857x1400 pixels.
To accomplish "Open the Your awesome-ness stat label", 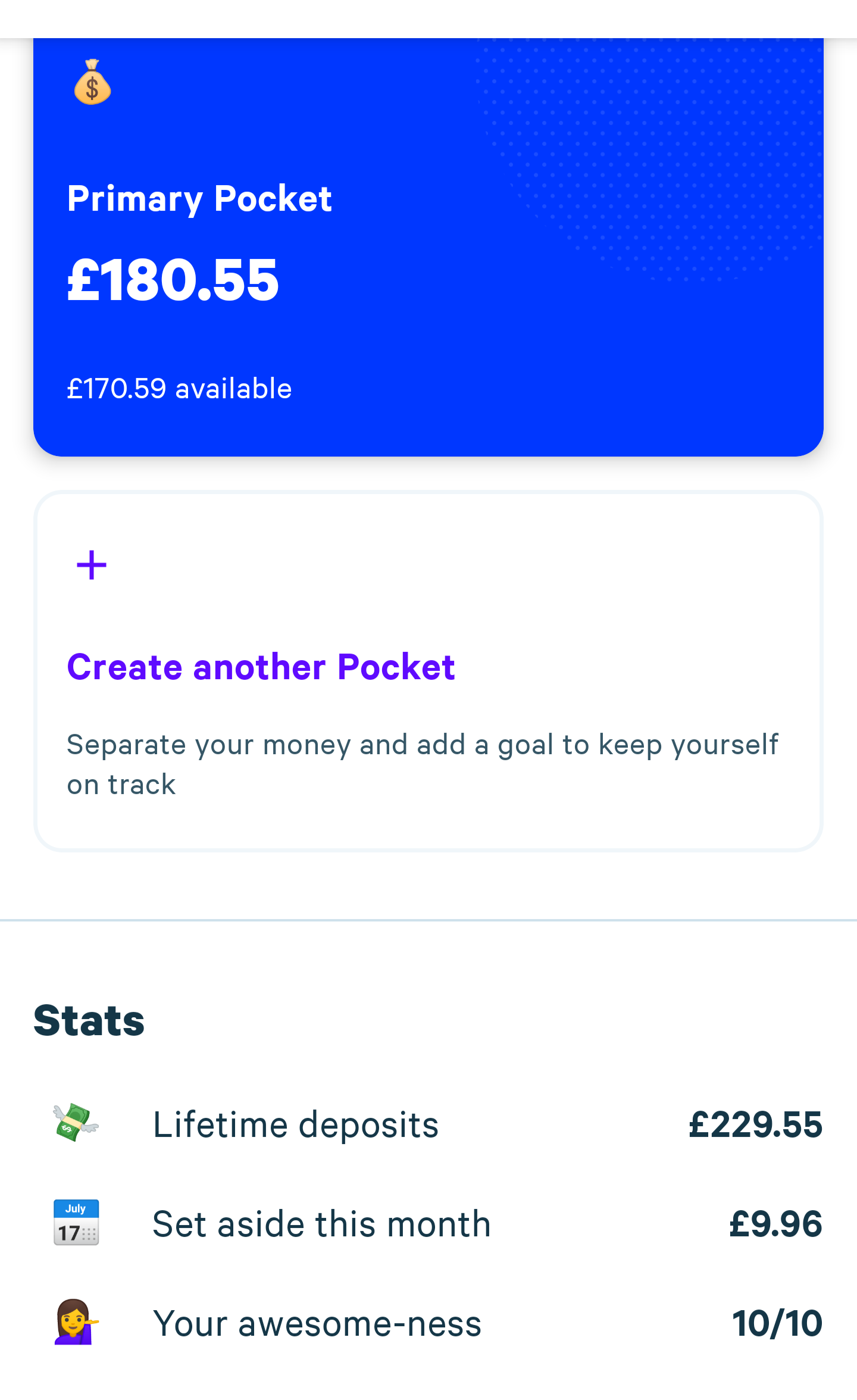I will pos(317,1323).
